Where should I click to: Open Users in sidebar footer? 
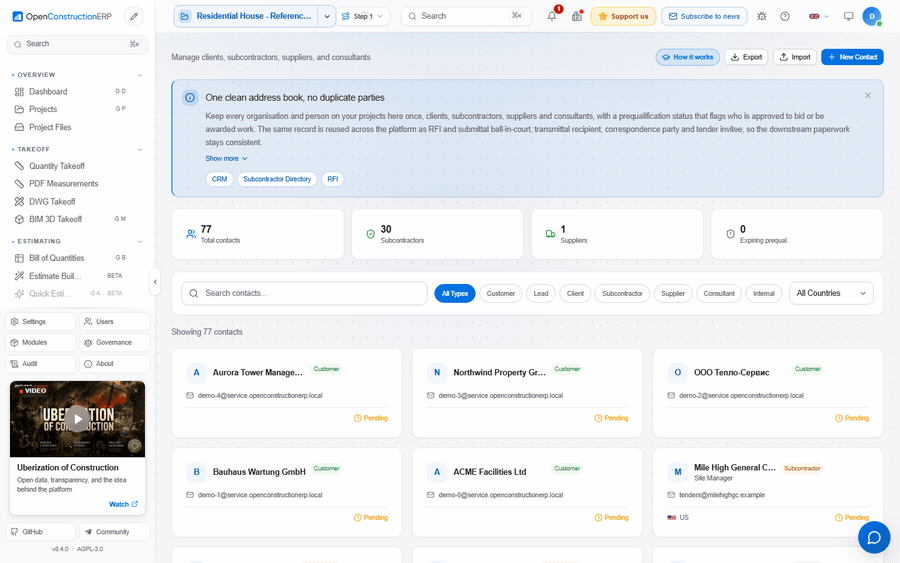tap(115, 321)
